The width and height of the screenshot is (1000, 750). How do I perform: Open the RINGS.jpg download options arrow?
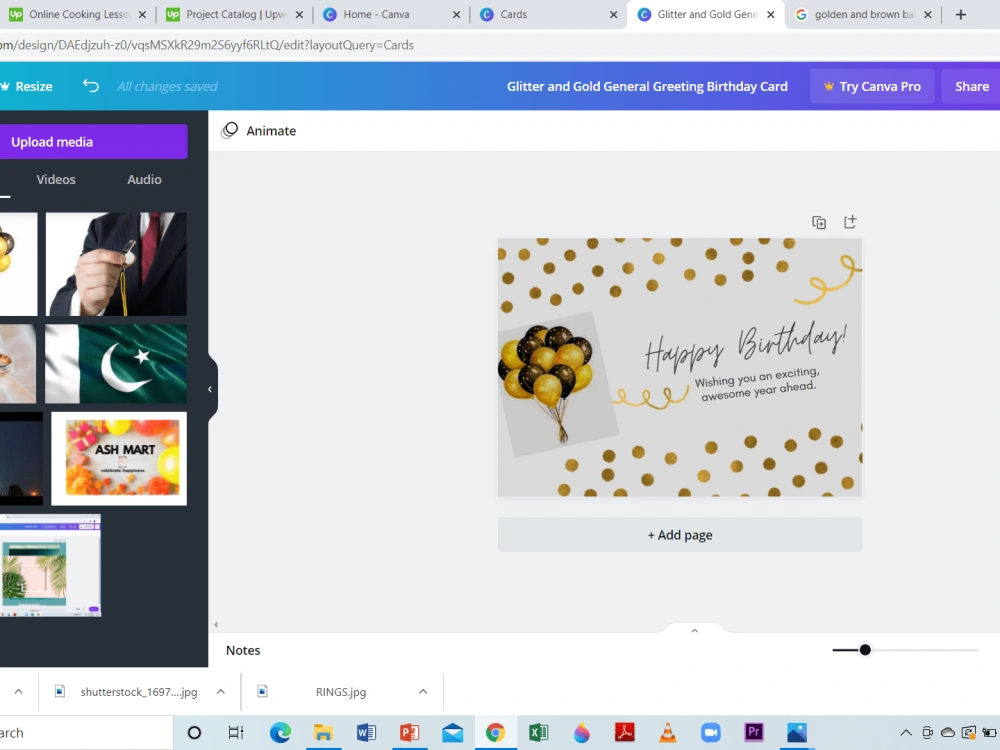coord(423,691)
